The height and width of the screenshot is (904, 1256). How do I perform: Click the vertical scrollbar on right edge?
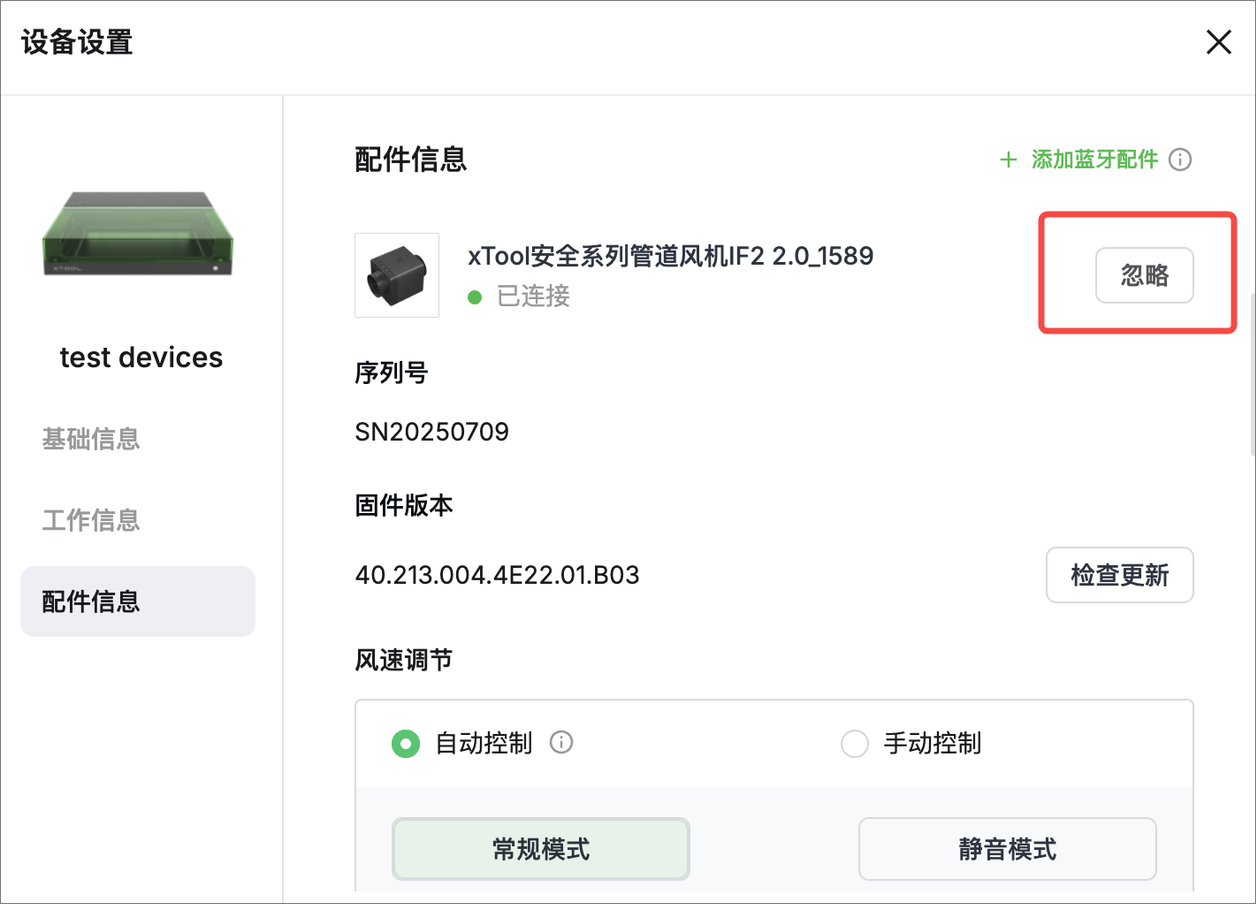coord(1251,375)
